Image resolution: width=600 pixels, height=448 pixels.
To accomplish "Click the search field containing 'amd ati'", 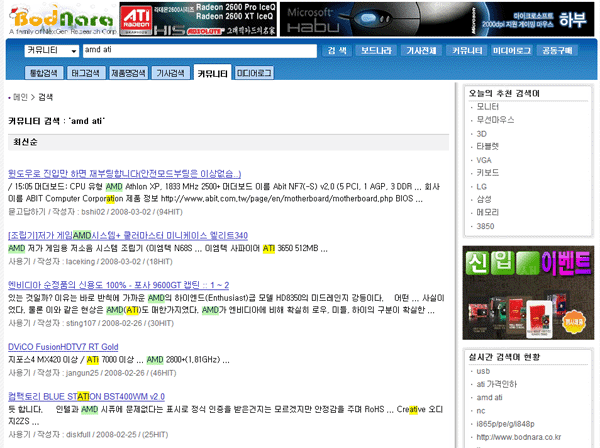I will [x=200, y=51].
